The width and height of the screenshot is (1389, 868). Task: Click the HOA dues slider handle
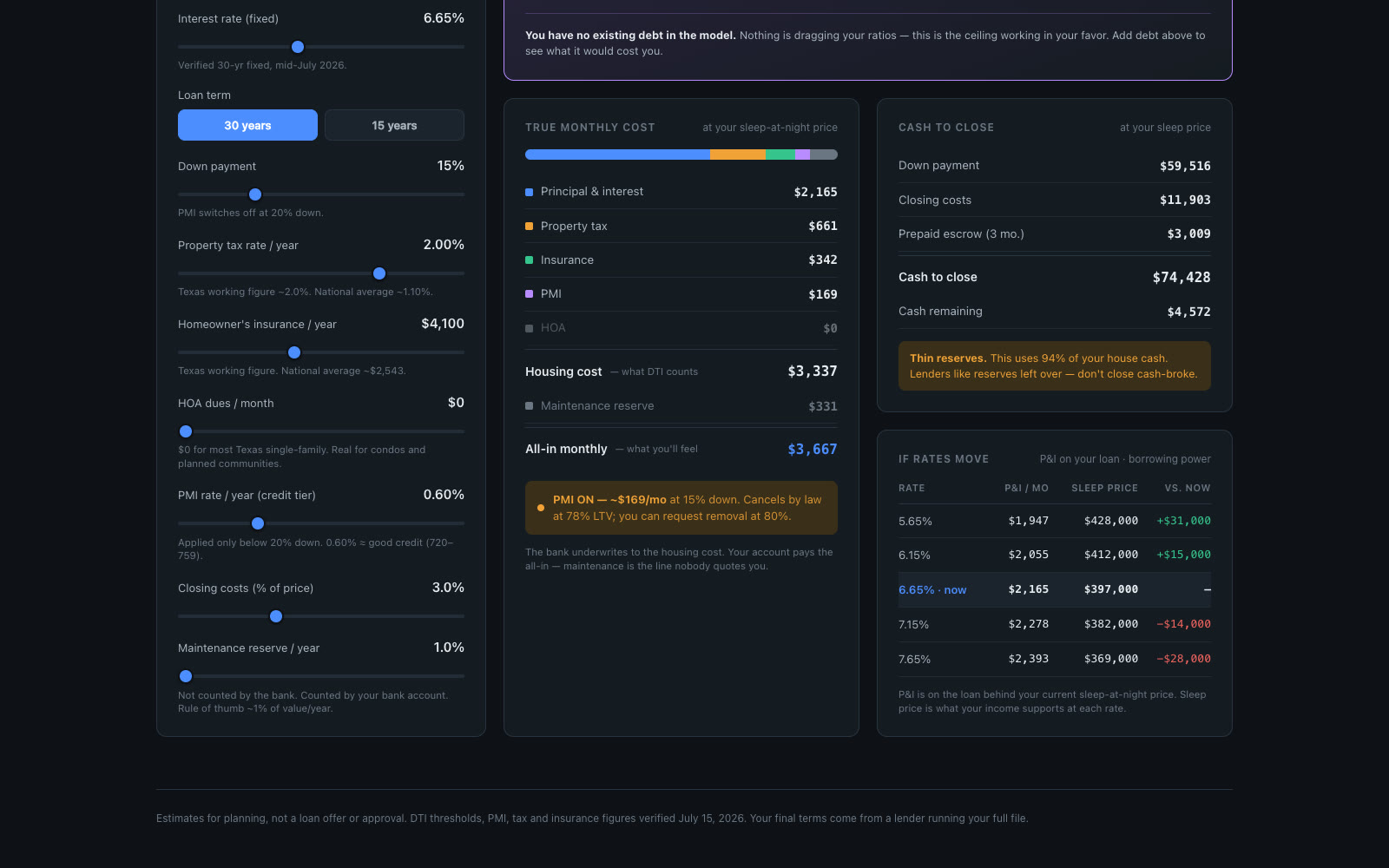(x=186, y=431)
